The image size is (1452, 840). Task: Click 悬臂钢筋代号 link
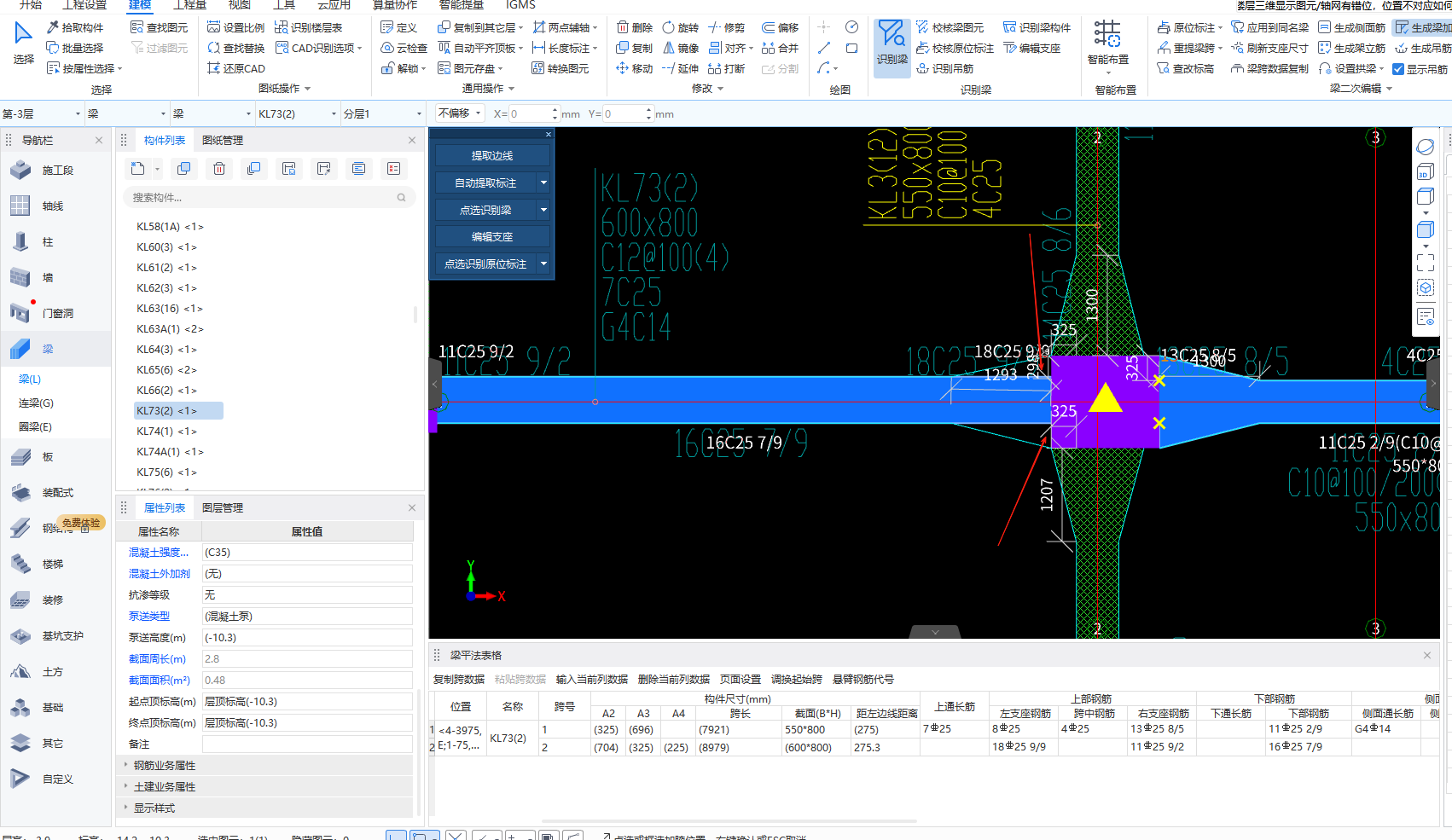point(863,679)
